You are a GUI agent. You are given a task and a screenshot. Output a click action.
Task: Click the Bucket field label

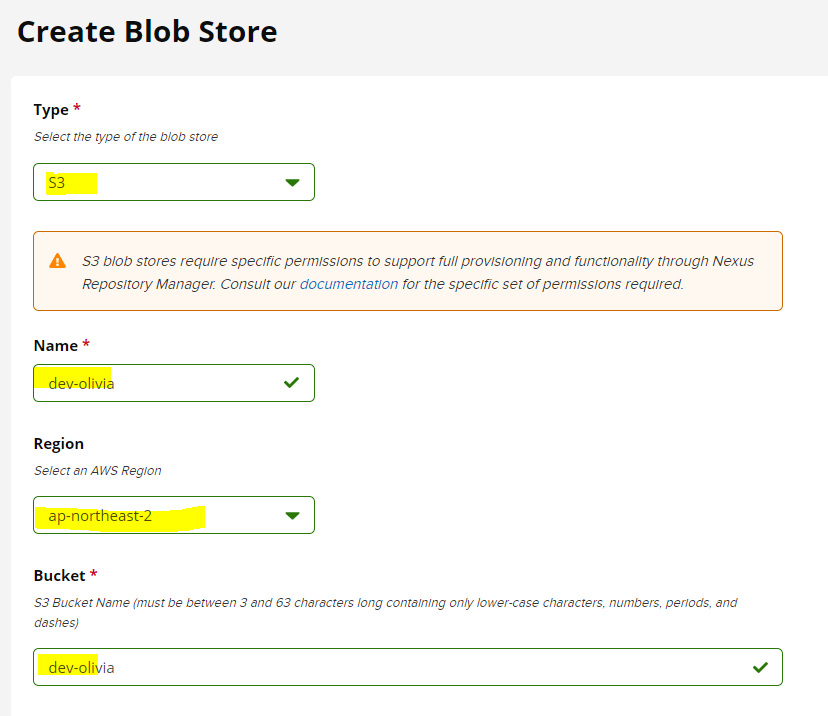(x=59, y=576)
